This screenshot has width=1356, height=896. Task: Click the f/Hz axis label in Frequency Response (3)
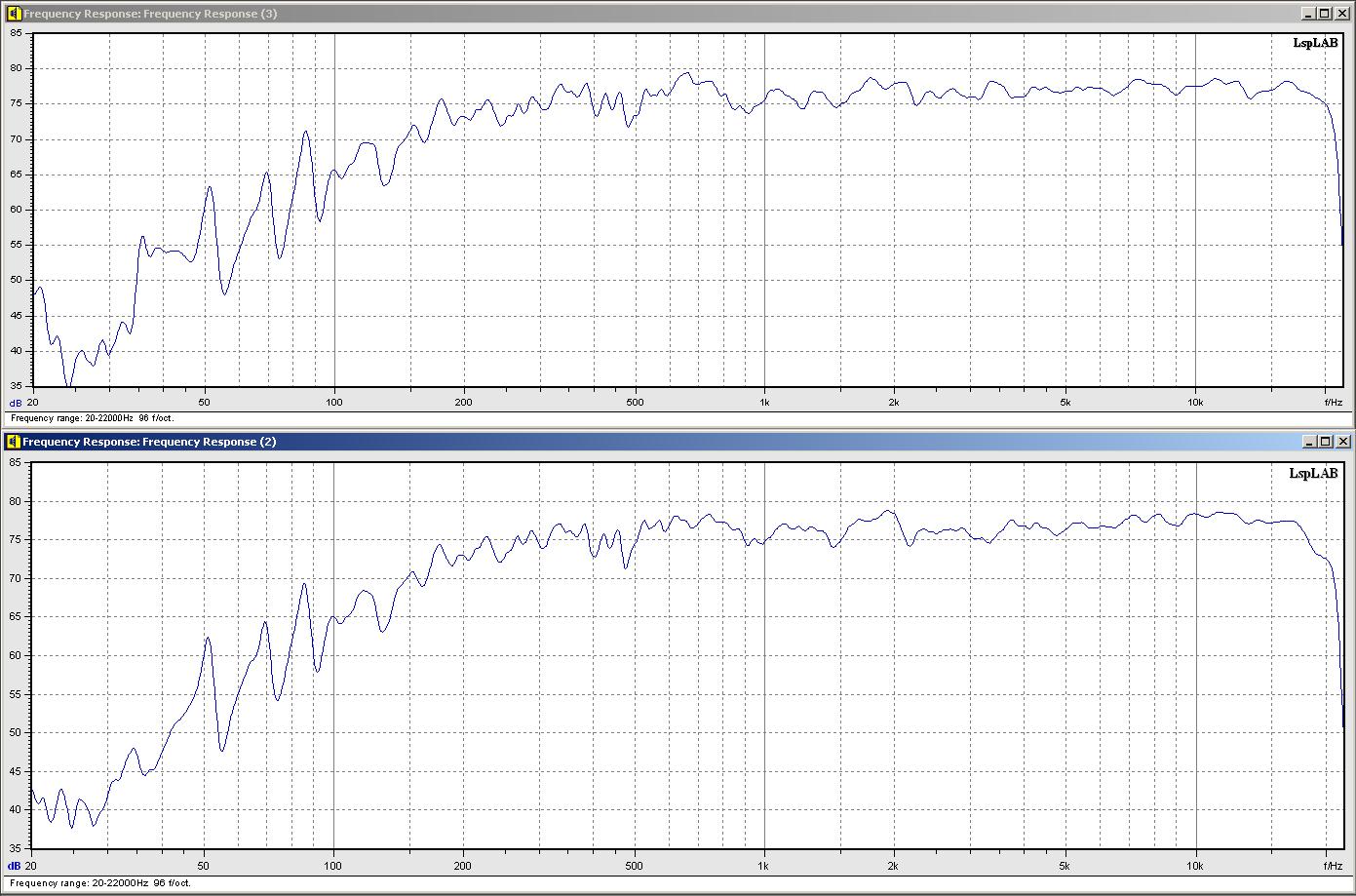pos(1334,402)
